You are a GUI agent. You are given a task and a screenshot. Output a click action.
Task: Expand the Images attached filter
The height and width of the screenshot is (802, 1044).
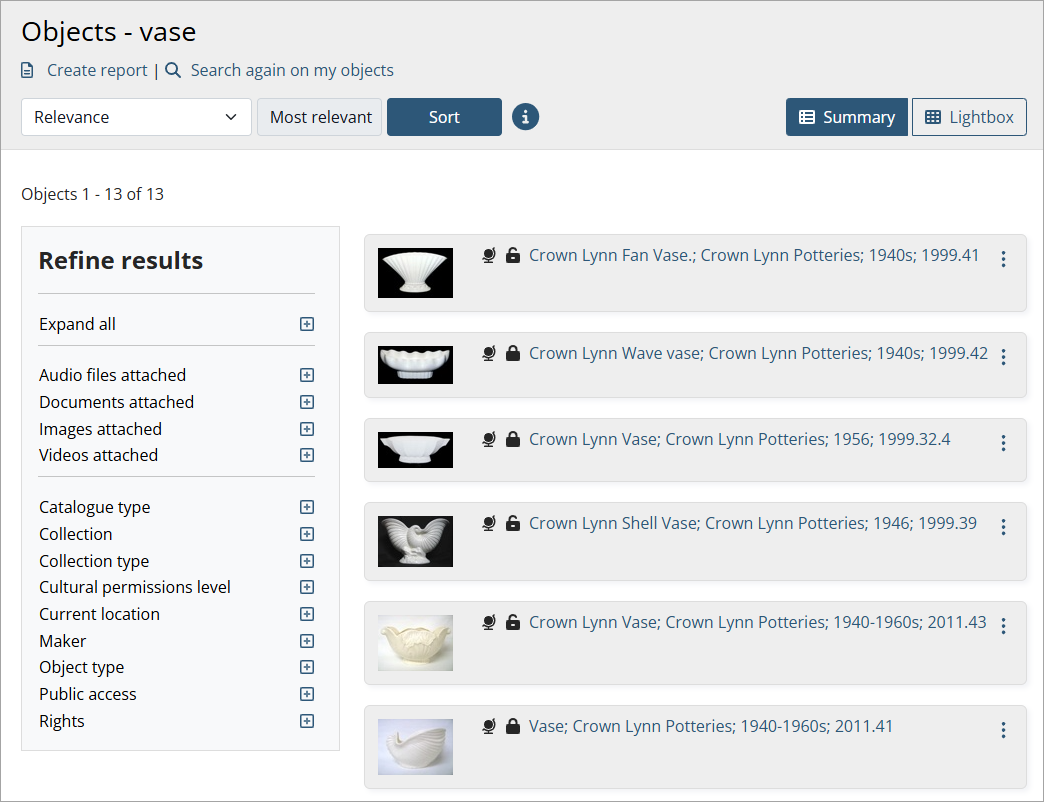(x=307, y=429)
